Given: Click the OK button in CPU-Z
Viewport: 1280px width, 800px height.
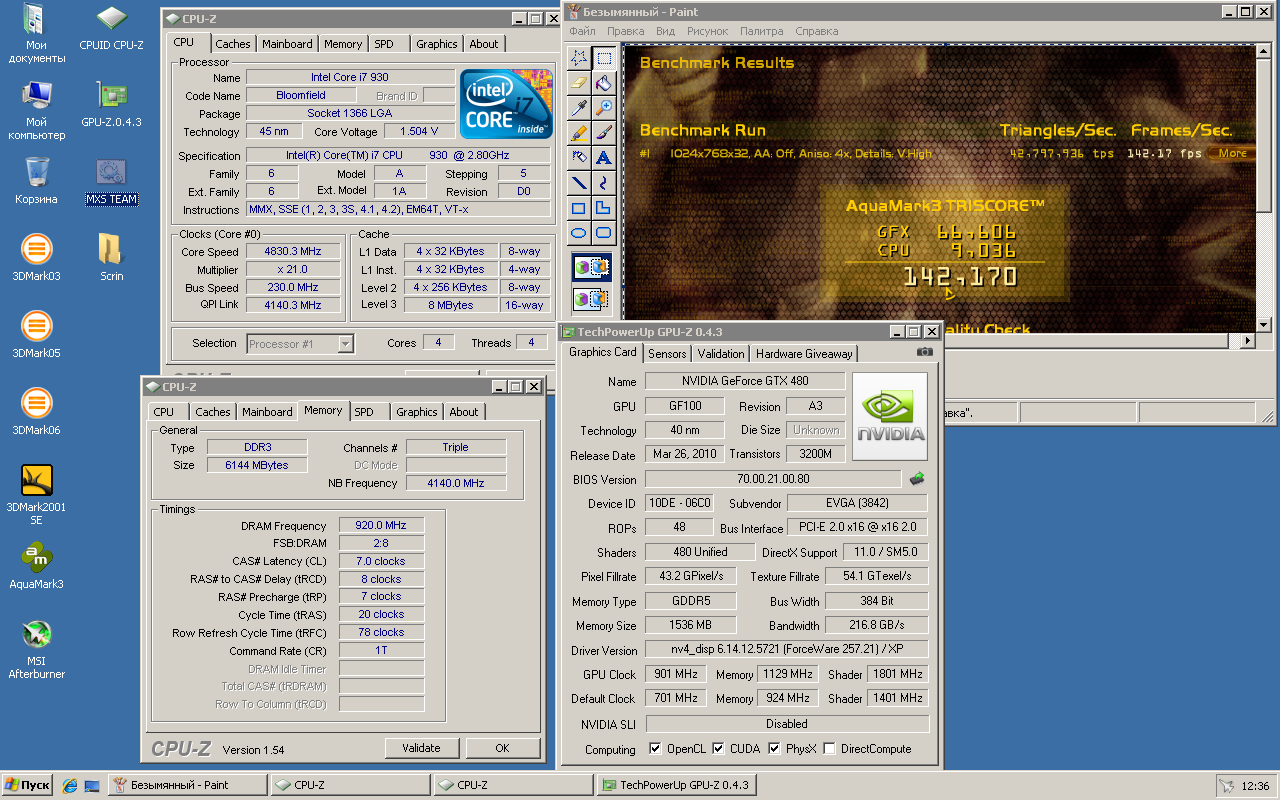Looking at the screenshot, I should coord(502,748).
